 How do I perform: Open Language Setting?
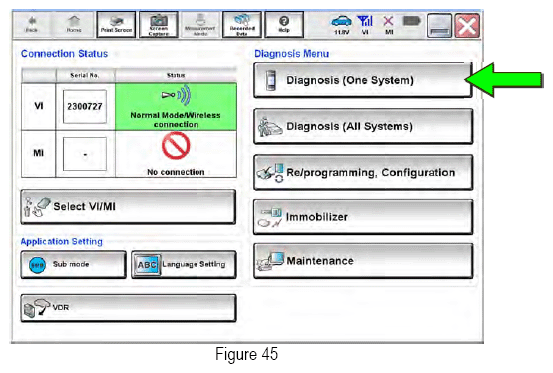click(184, 264)
